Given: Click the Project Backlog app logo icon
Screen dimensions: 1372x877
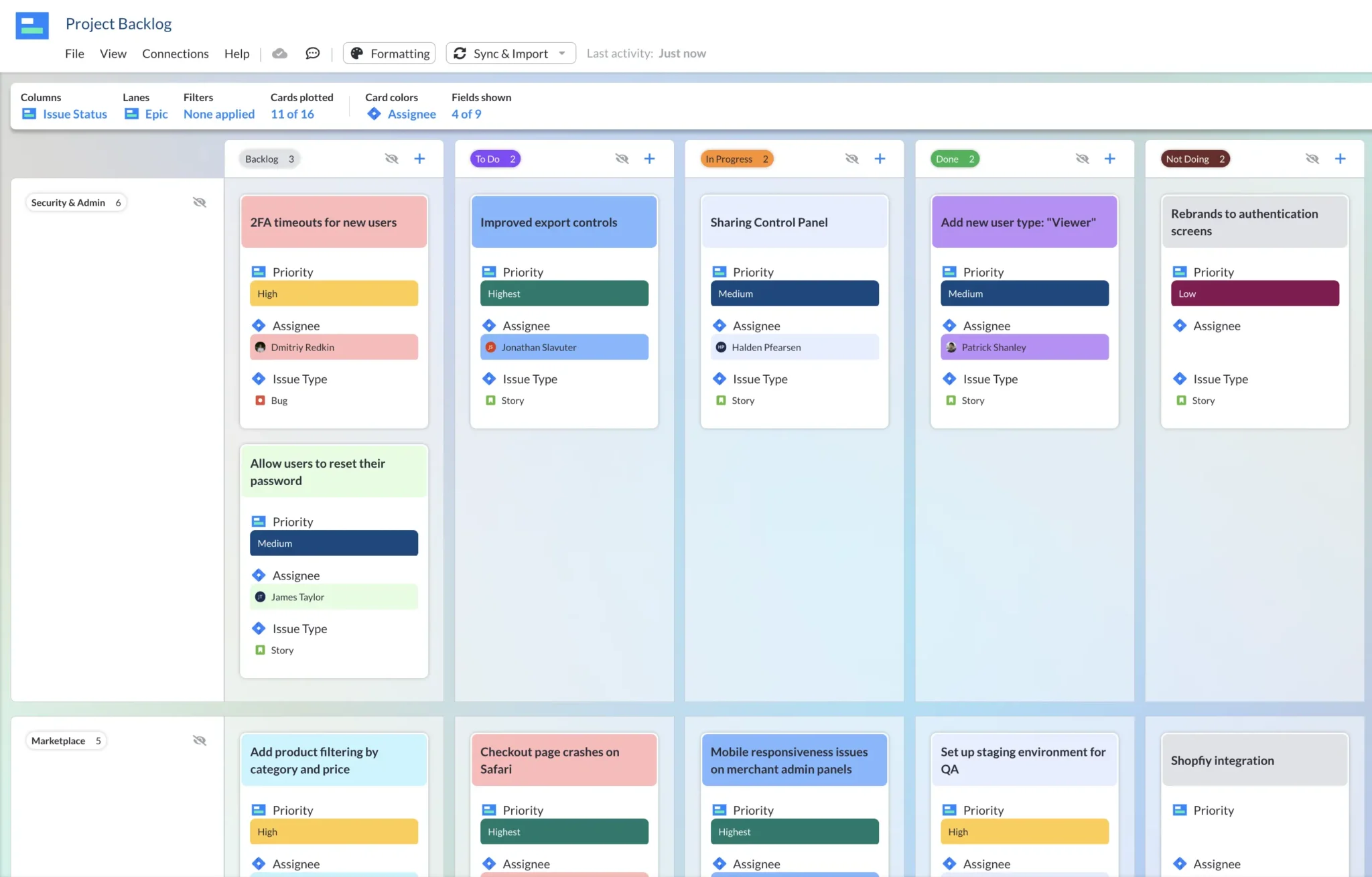Looking at the screenshot, I should click(32, 25).
